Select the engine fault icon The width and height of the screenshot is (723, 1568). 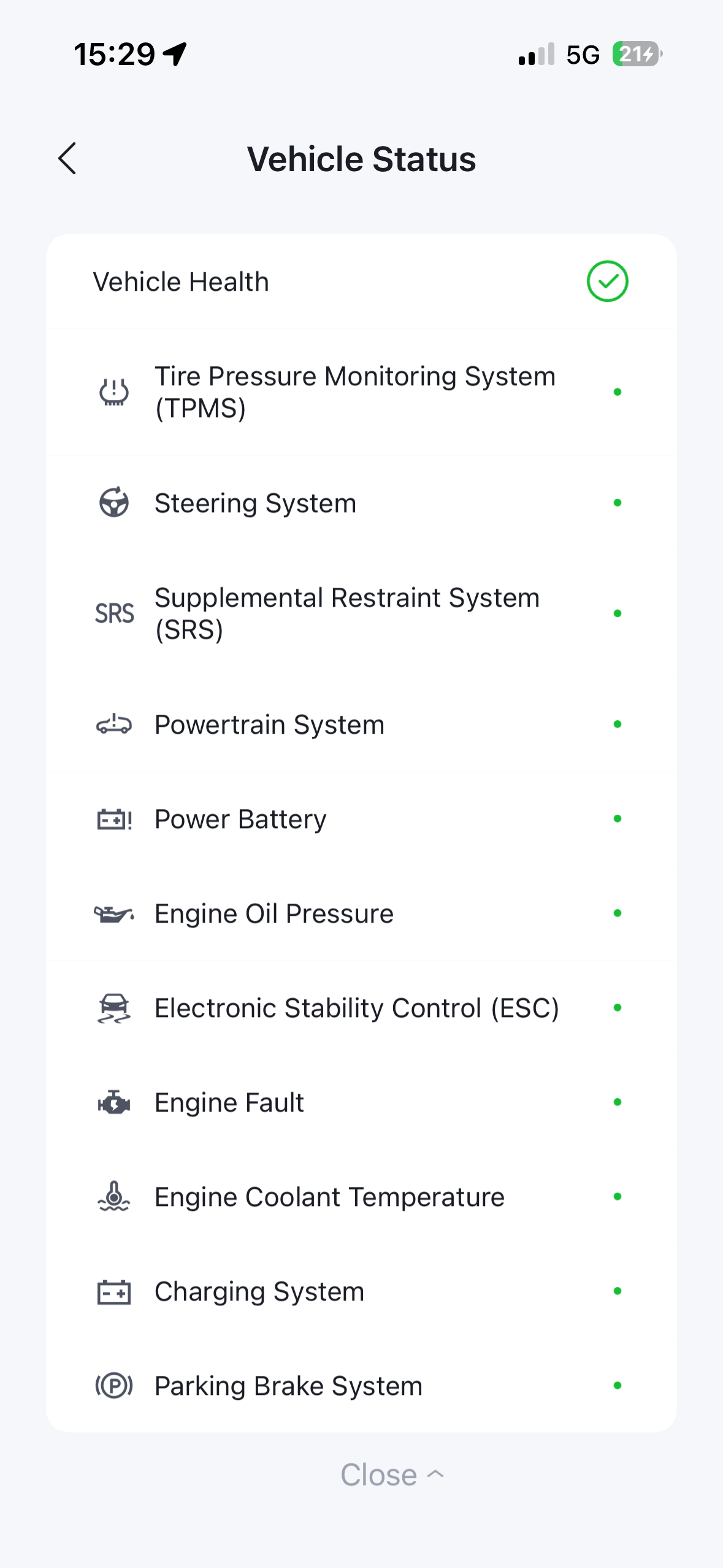pyautogui.click(x=114, y=1102)
